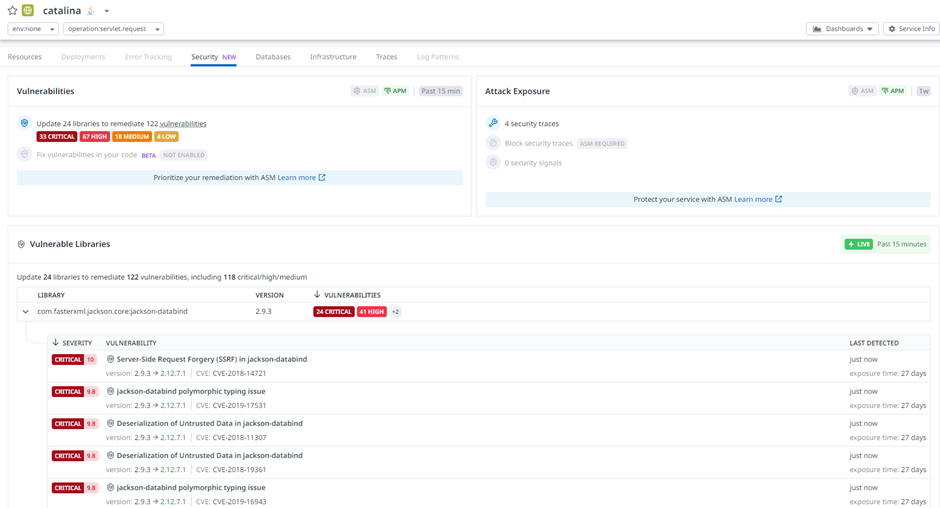Screen dimensions: 940x508
Task: Click the Service Info button
Action: (x=911, y=29)
